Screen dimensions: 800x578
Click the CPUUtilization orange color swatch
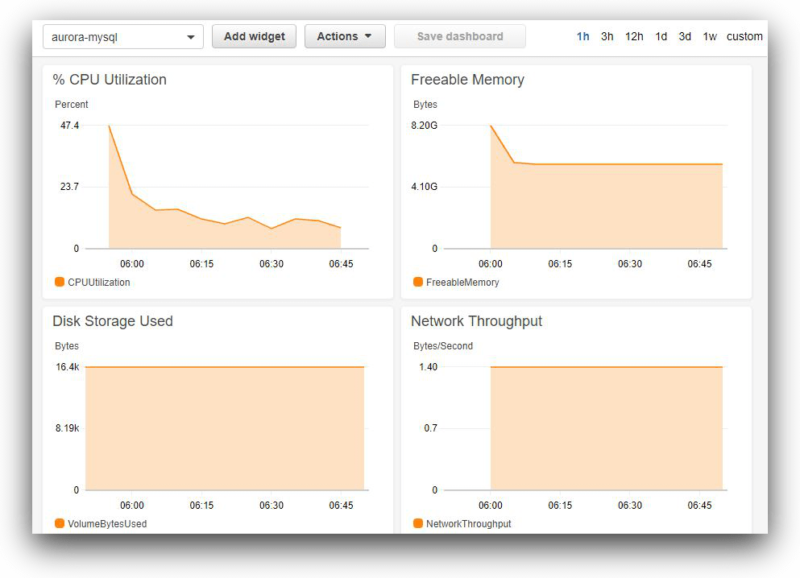click(x=60, y=283)
